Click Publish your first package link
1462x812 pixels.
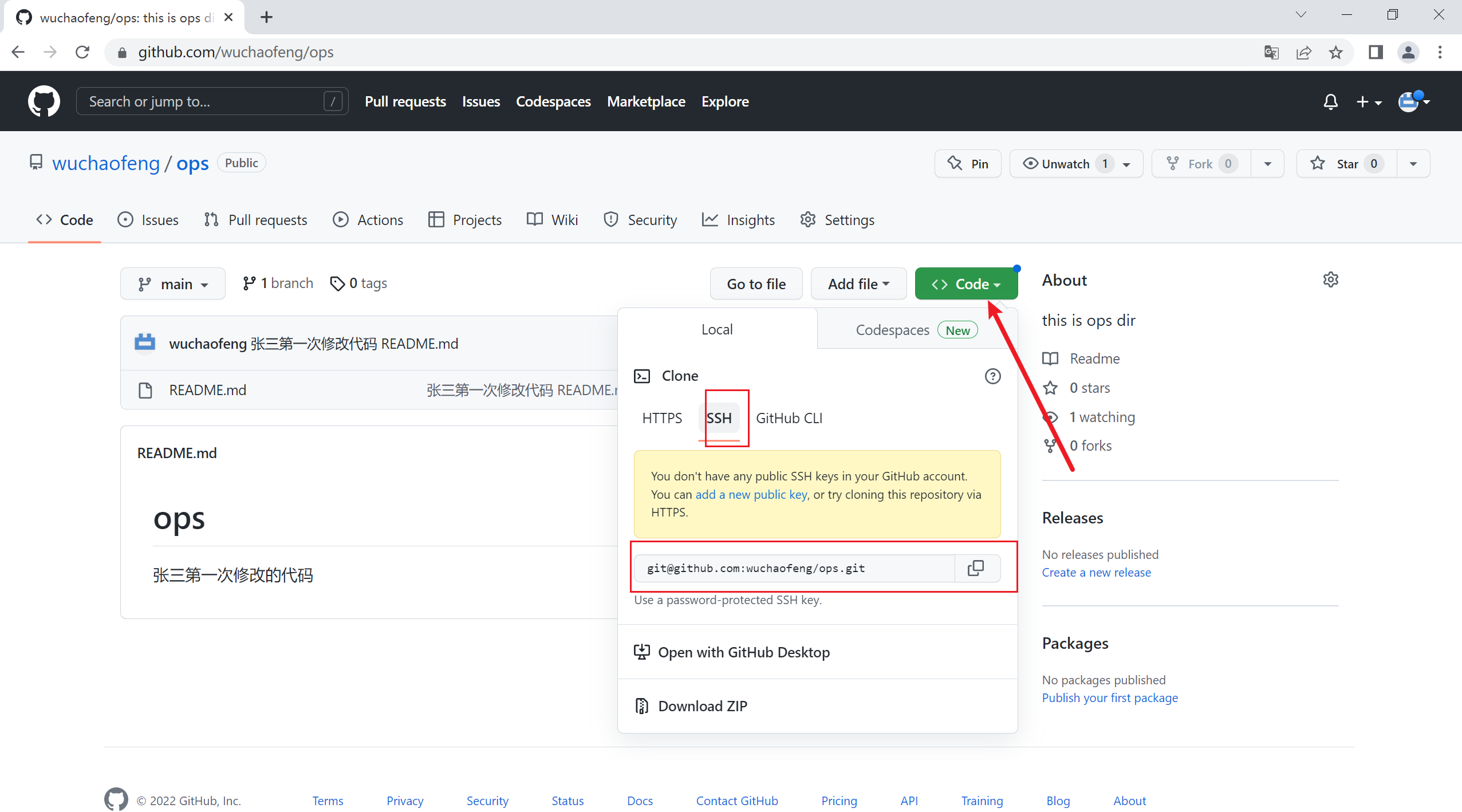coord(1110,697)
